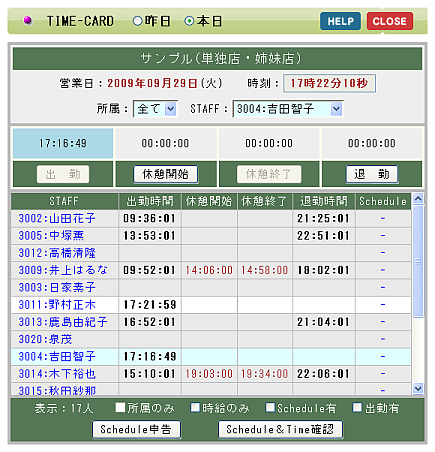Open staff link 3002:山田花子

57,218
